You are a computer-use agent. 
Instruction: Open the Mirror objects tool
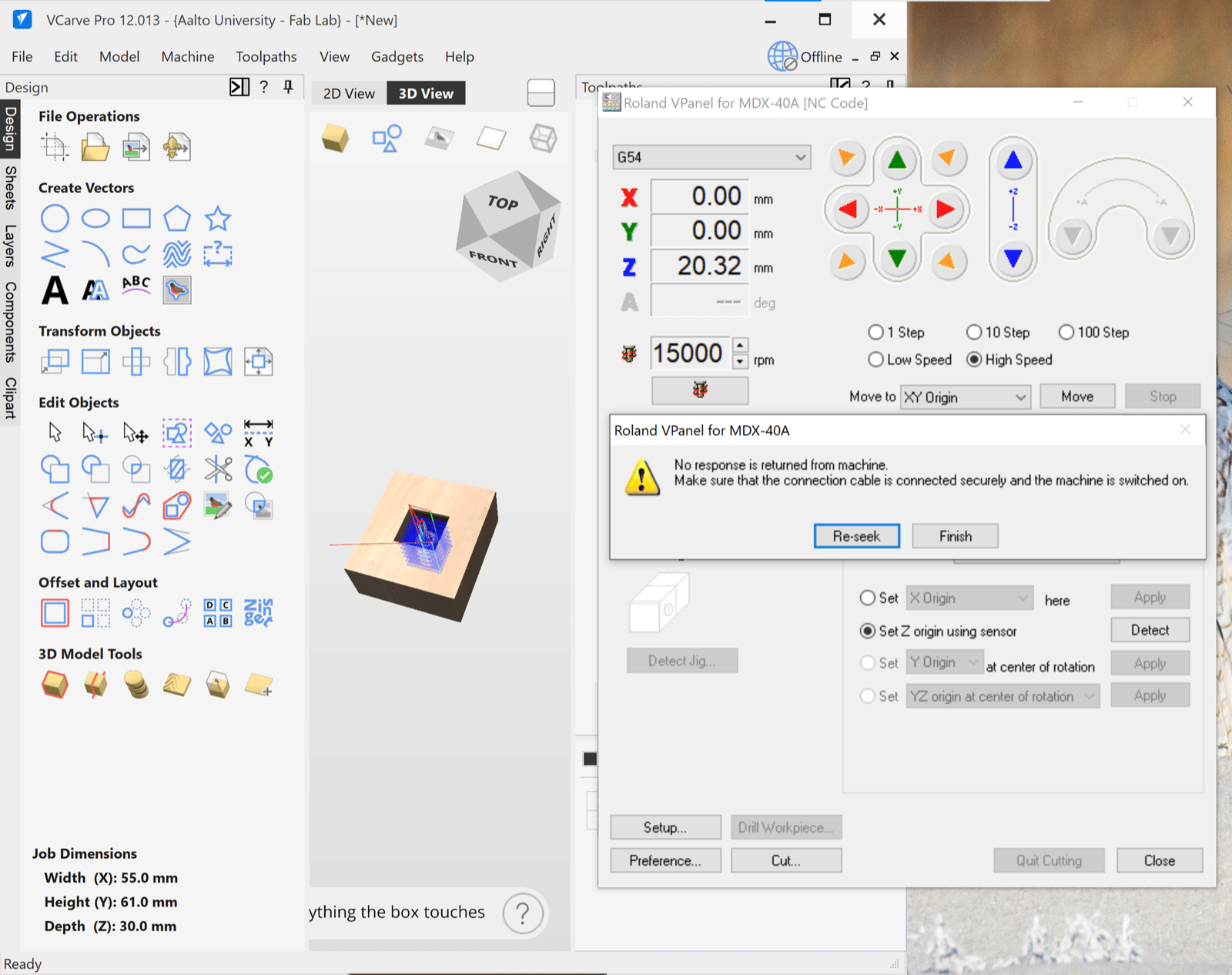tap(177, 361)
